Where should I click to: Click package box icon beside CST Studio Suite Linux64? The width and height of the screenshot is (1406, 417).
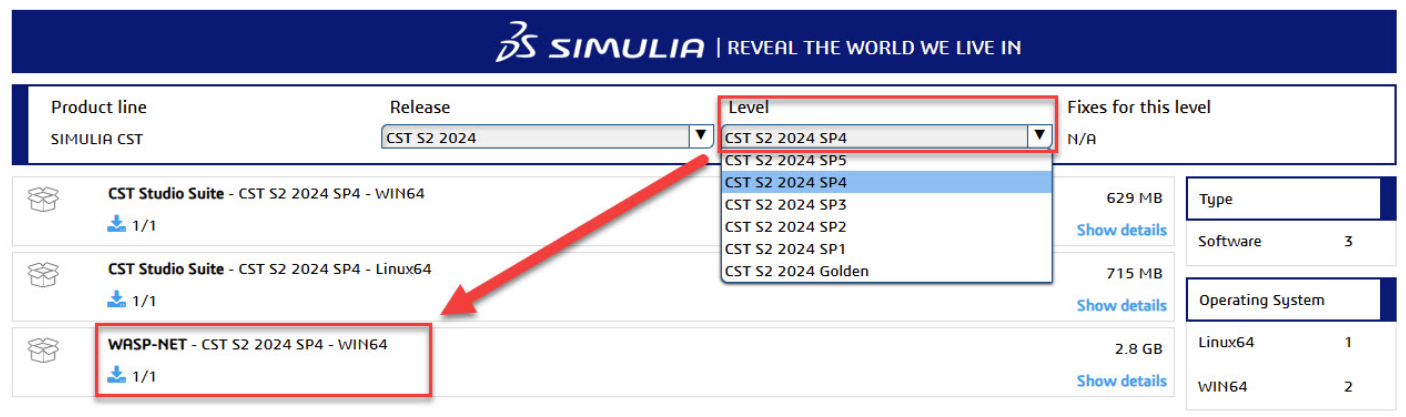43,276
